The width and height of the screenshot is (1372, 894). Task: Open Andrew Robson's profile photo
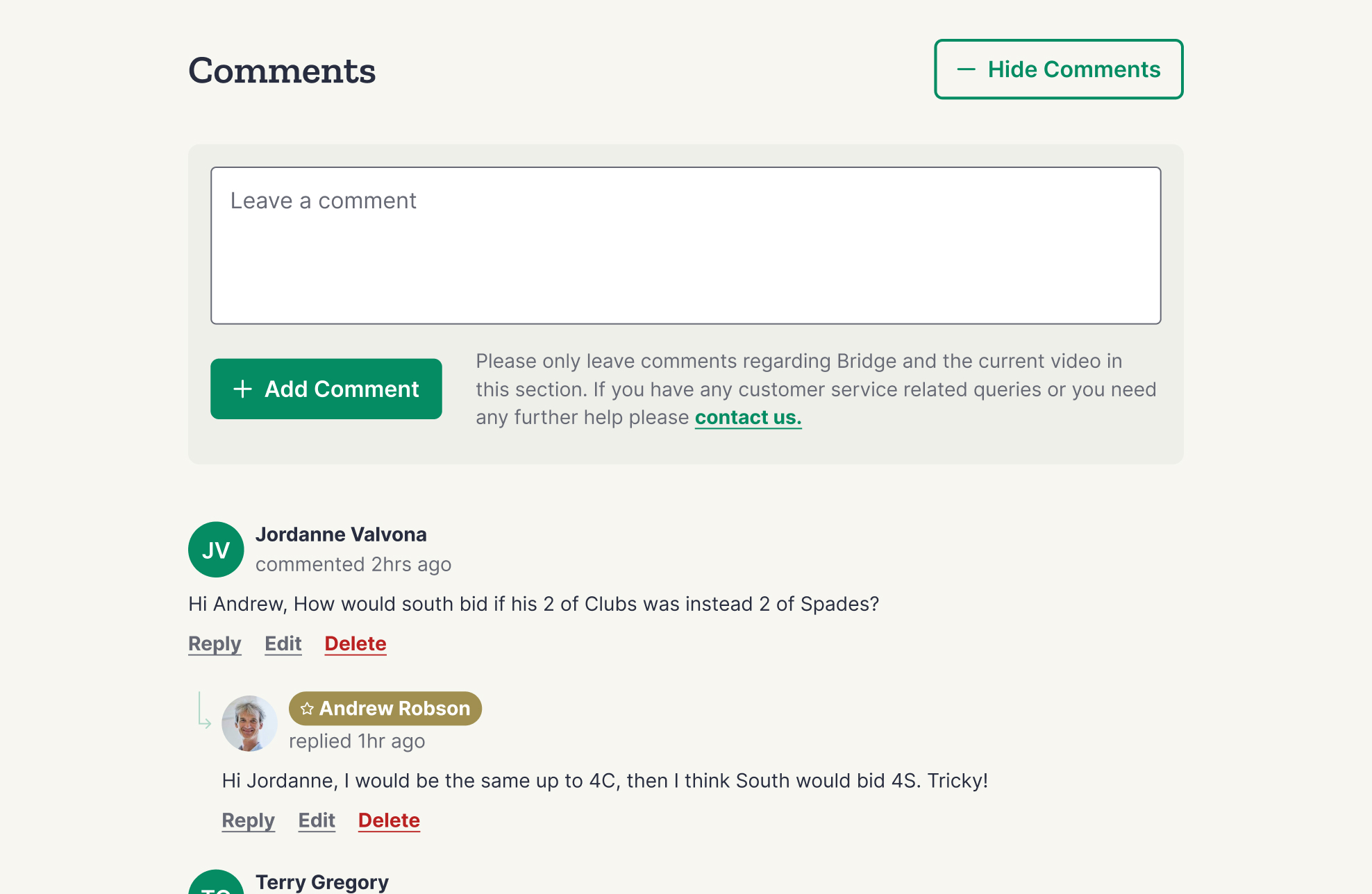249,723
